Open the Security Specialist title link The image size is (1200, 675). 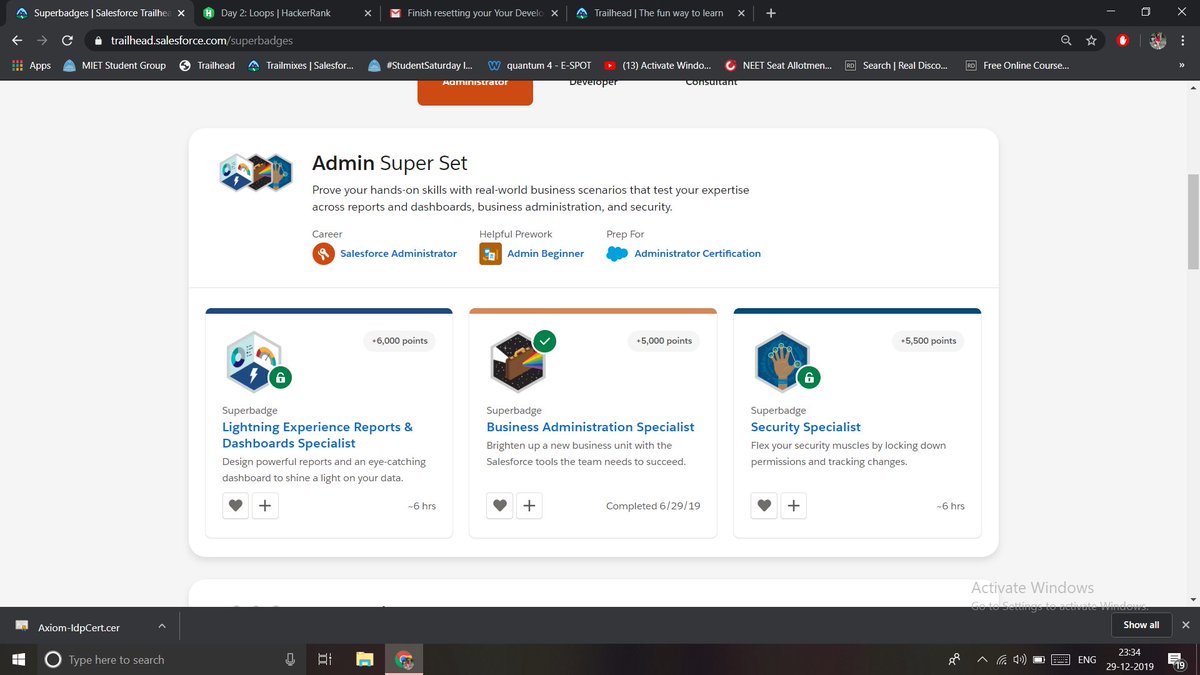805,427
